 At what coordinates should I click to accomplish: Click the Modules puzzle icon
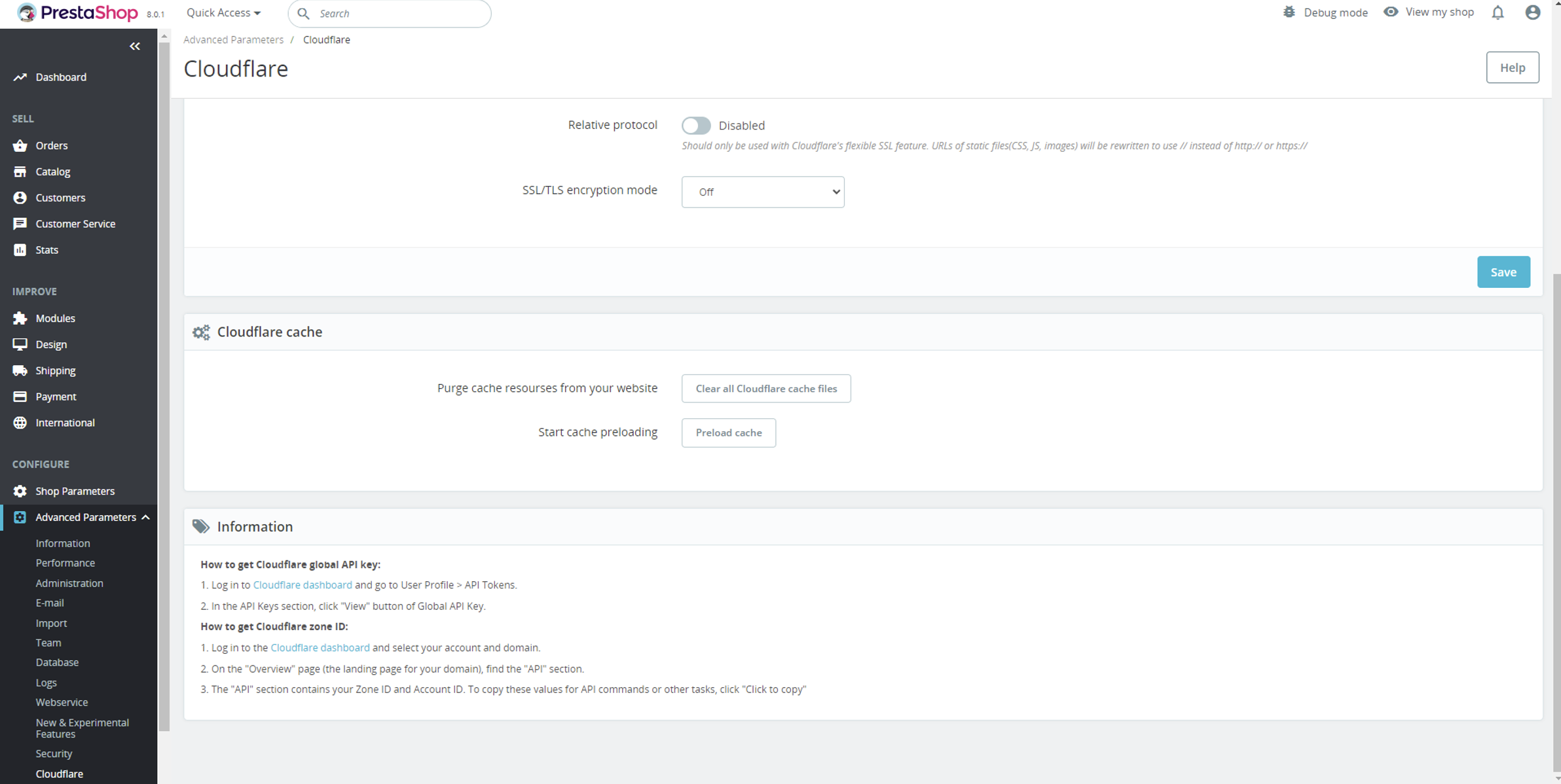coord(20,318)
